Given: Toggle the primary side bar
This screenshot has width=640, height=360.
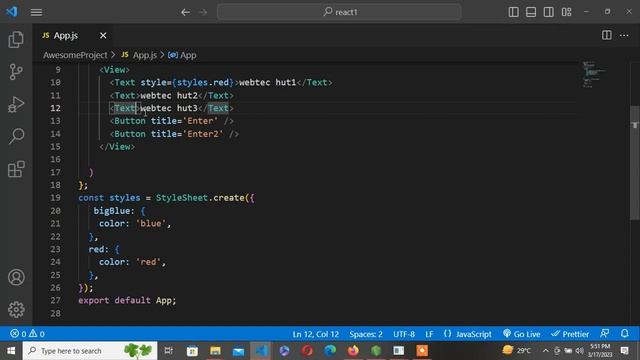Looking at the screenshot, I should [x=513, y=12].
